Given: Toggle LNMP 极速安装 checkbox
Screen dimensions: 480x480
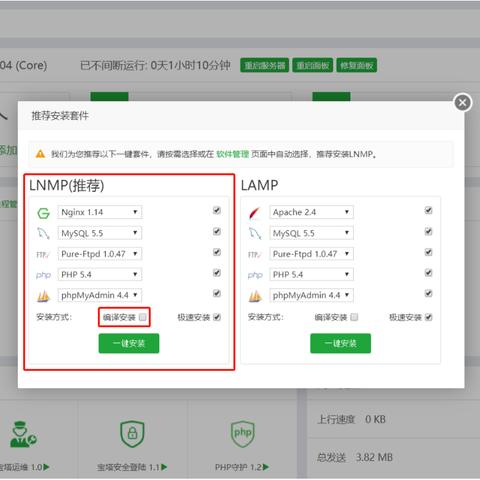Looking at the screenshot, I should click(x=217, y=317).
